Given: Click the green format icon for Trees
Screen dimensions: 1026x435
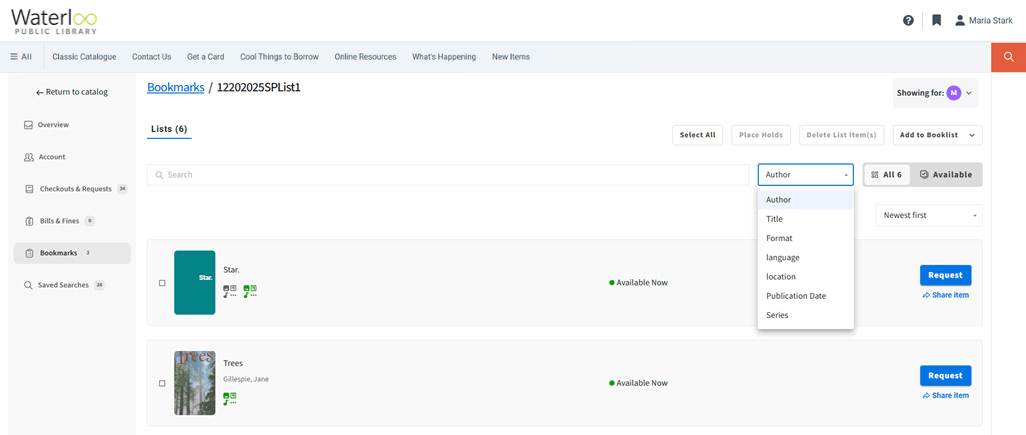Looking at the screenshot, I should [230, 398].
